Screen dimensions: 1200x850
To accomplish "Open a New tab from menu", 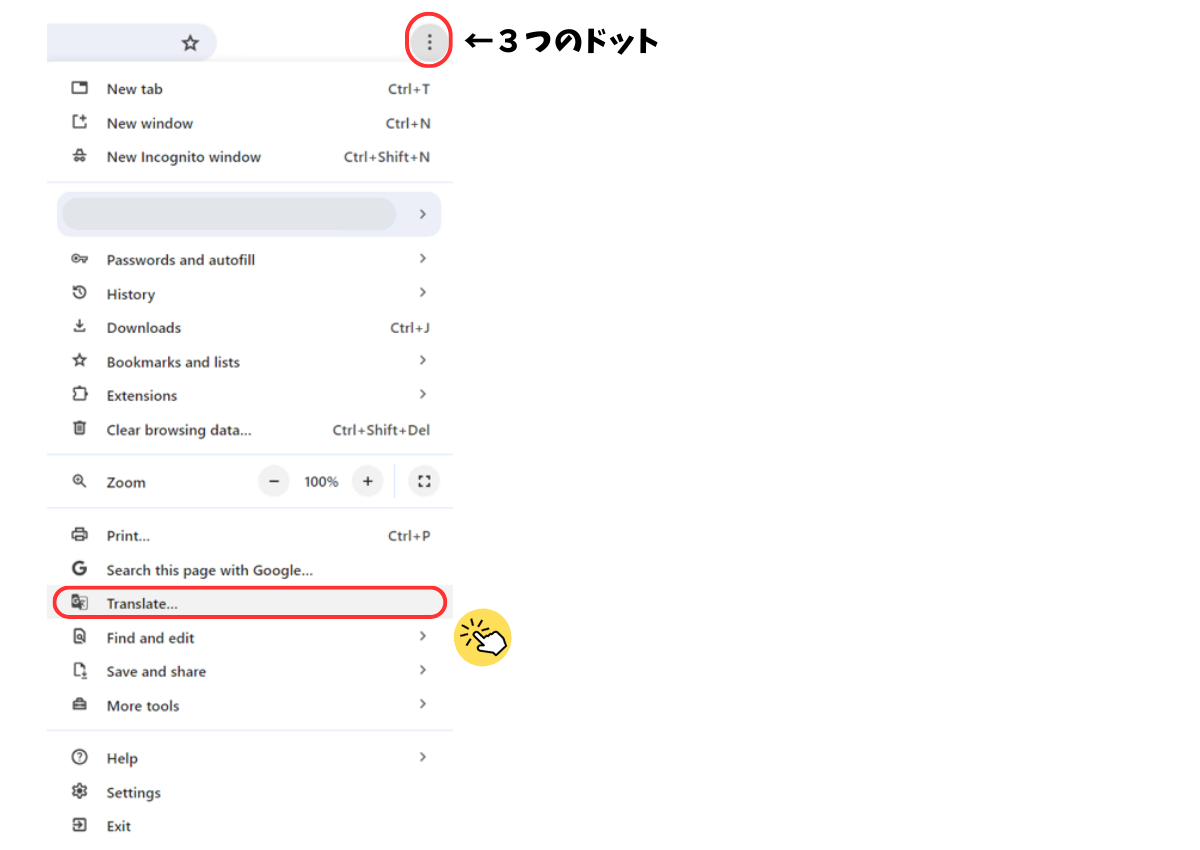I will coord(135,89).
